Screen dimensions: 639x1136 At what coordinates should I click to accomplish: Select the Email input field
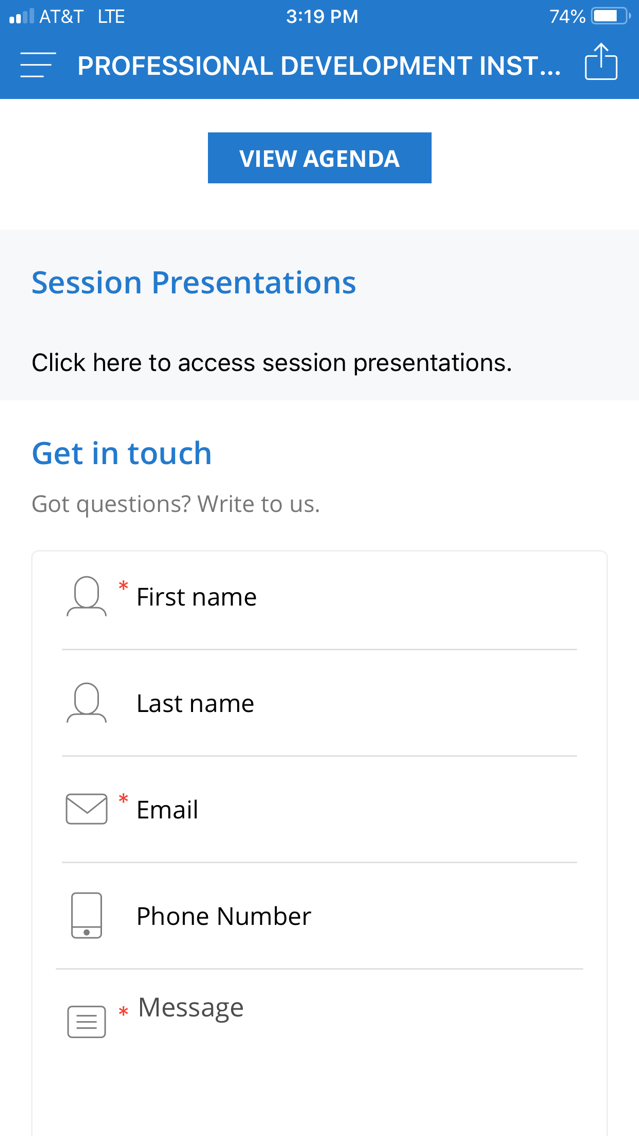pyautogui.click(x=320, y=809)
